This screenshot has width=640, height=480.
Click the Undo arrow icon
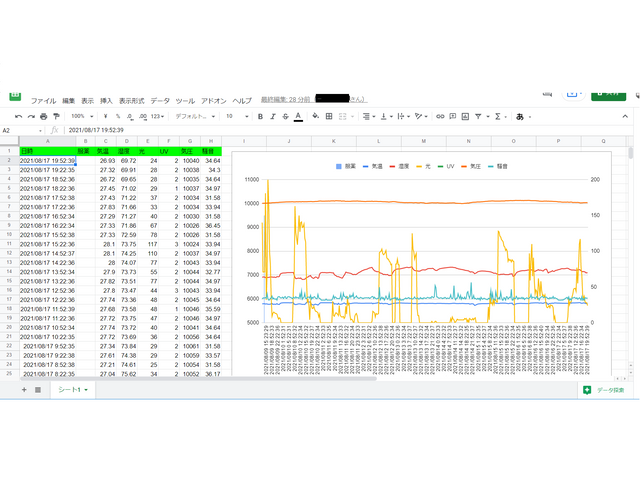[19, 116]
